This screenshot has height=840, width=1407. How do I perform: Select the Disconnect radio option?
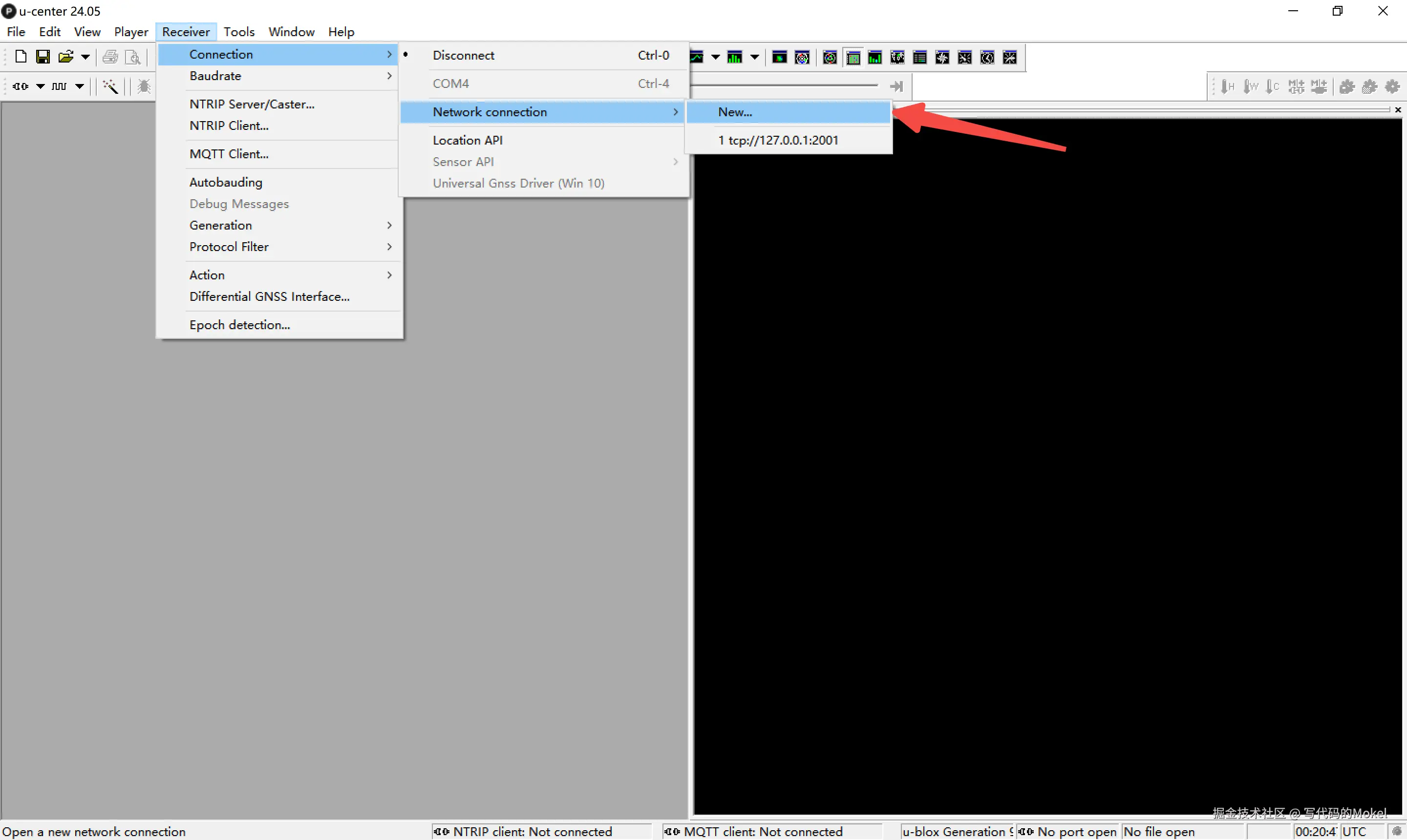(x=463, y=55)
